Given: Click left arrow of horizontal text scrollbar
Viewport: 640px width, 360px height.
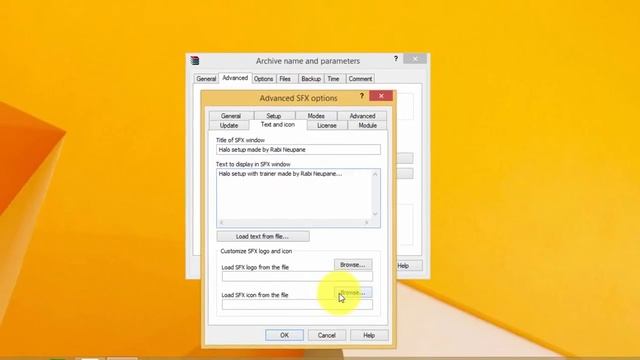Looking at the screenshot, I should pos(221,222).
